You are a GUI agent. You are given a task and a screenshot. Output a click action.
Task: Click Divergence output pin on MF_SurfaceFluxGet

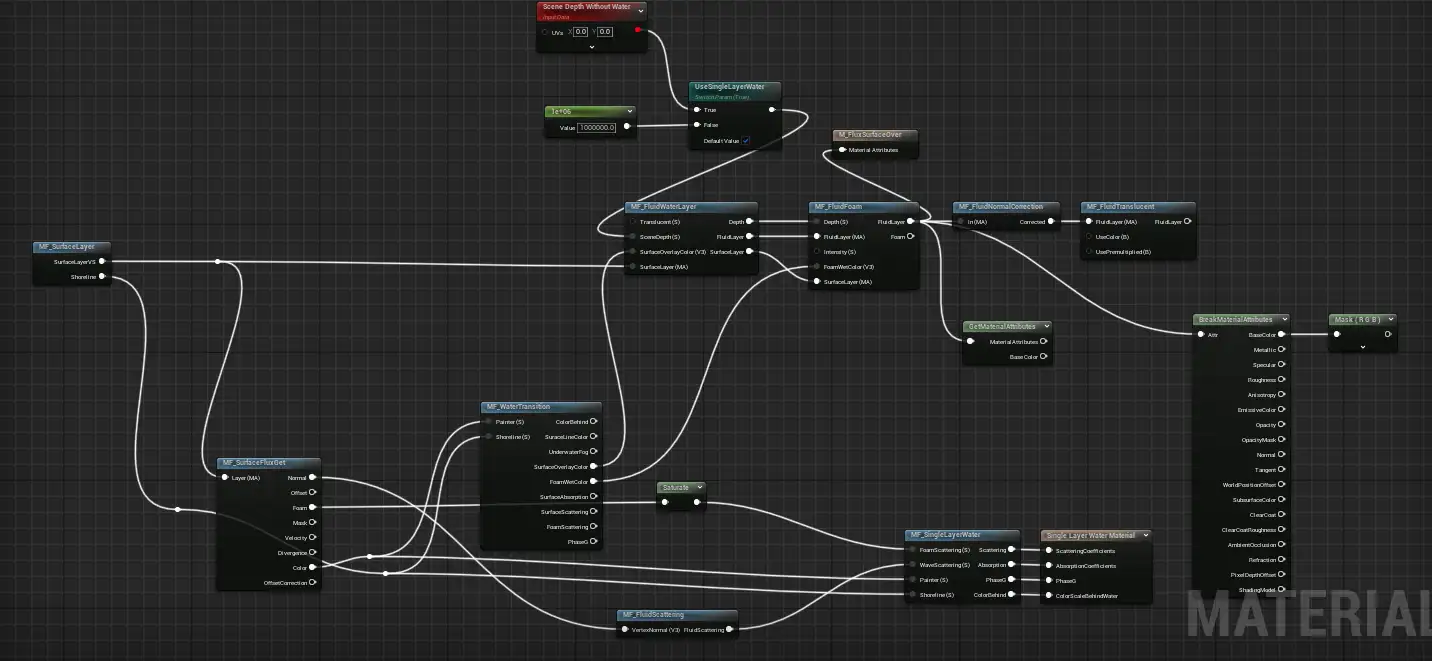pyautogui.click(x=312, y=553)
